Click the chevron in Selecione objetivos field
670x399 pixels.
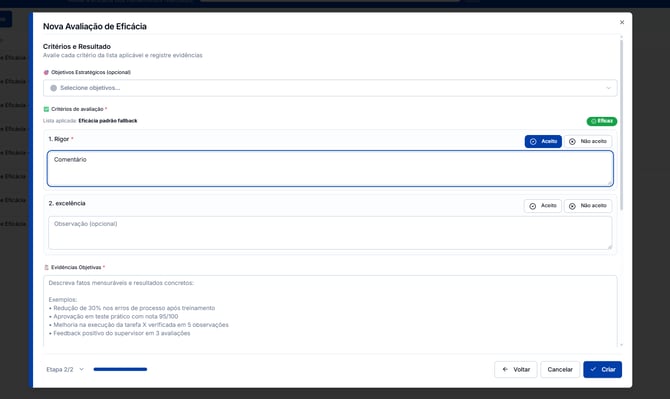click(608, 88)
